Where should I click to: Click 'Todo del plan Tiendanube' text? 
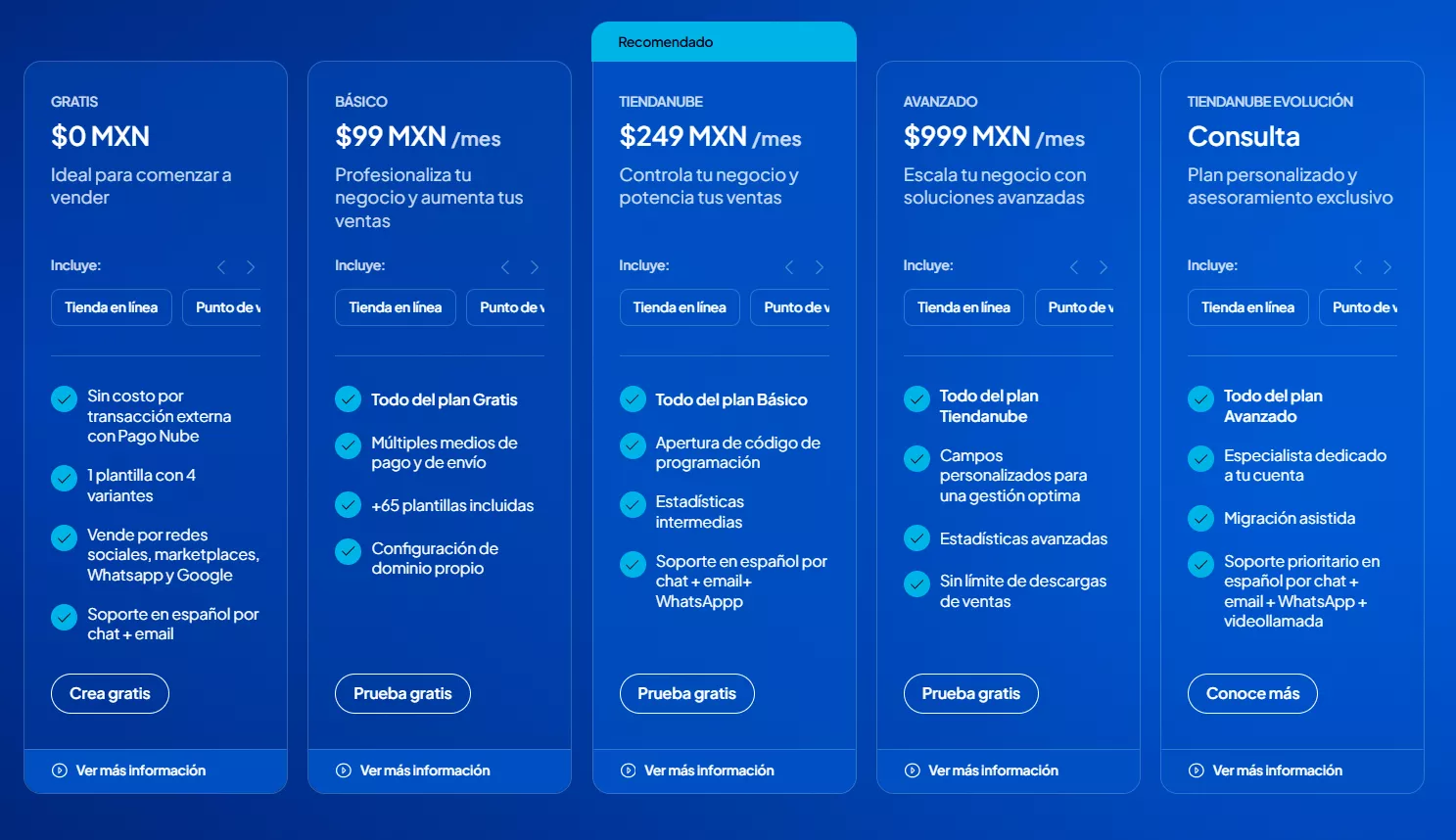click(989, 406)
